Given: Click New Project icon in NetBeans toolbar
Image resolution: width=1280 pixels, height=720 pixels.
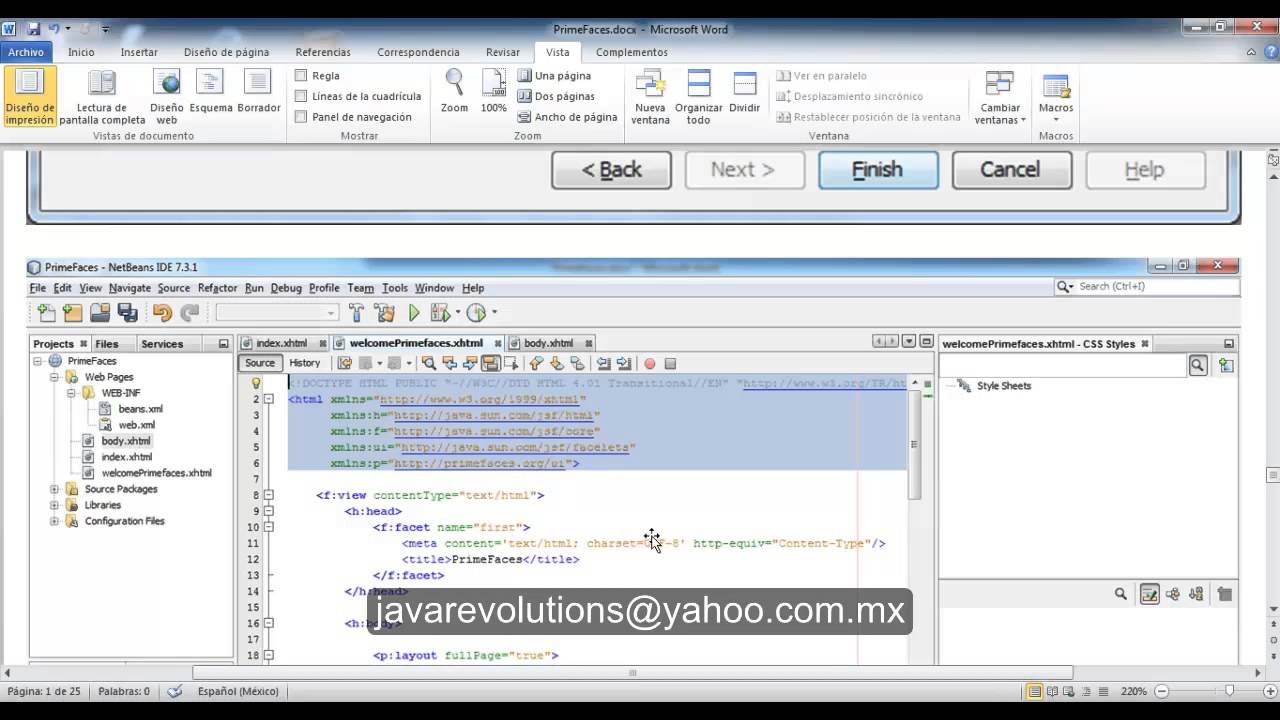Looking at the screenshot, I should click(x=72, y=313).
